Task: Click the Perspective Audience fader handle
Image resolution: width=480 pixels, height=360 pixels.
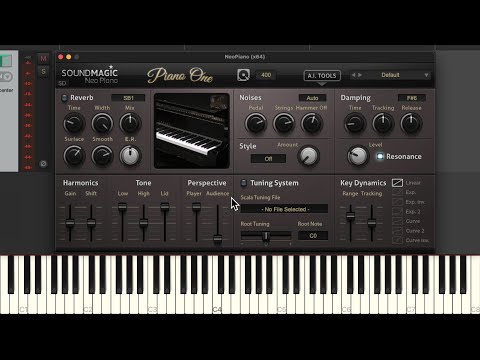Action: pyautogui.click(x=218, y=238)
